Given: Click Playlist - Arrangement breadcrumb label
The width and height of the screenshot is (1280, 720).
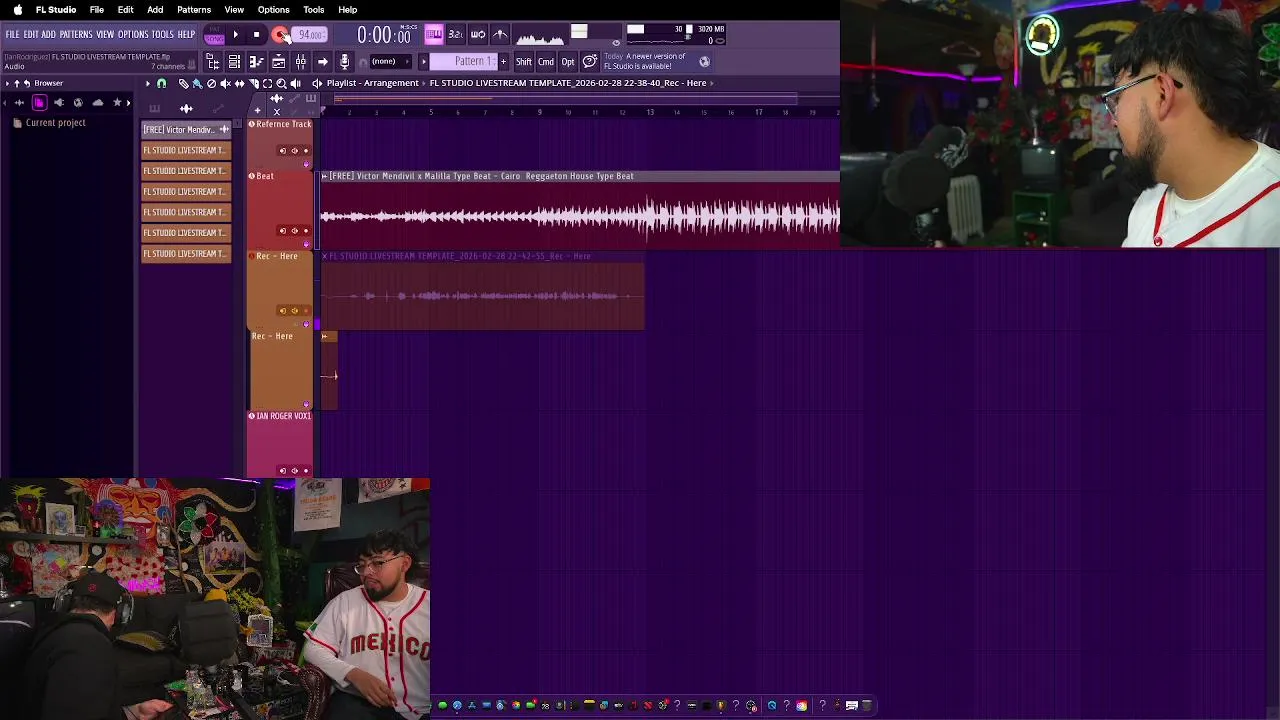Looking at the screenshot, I should (372, 83).
